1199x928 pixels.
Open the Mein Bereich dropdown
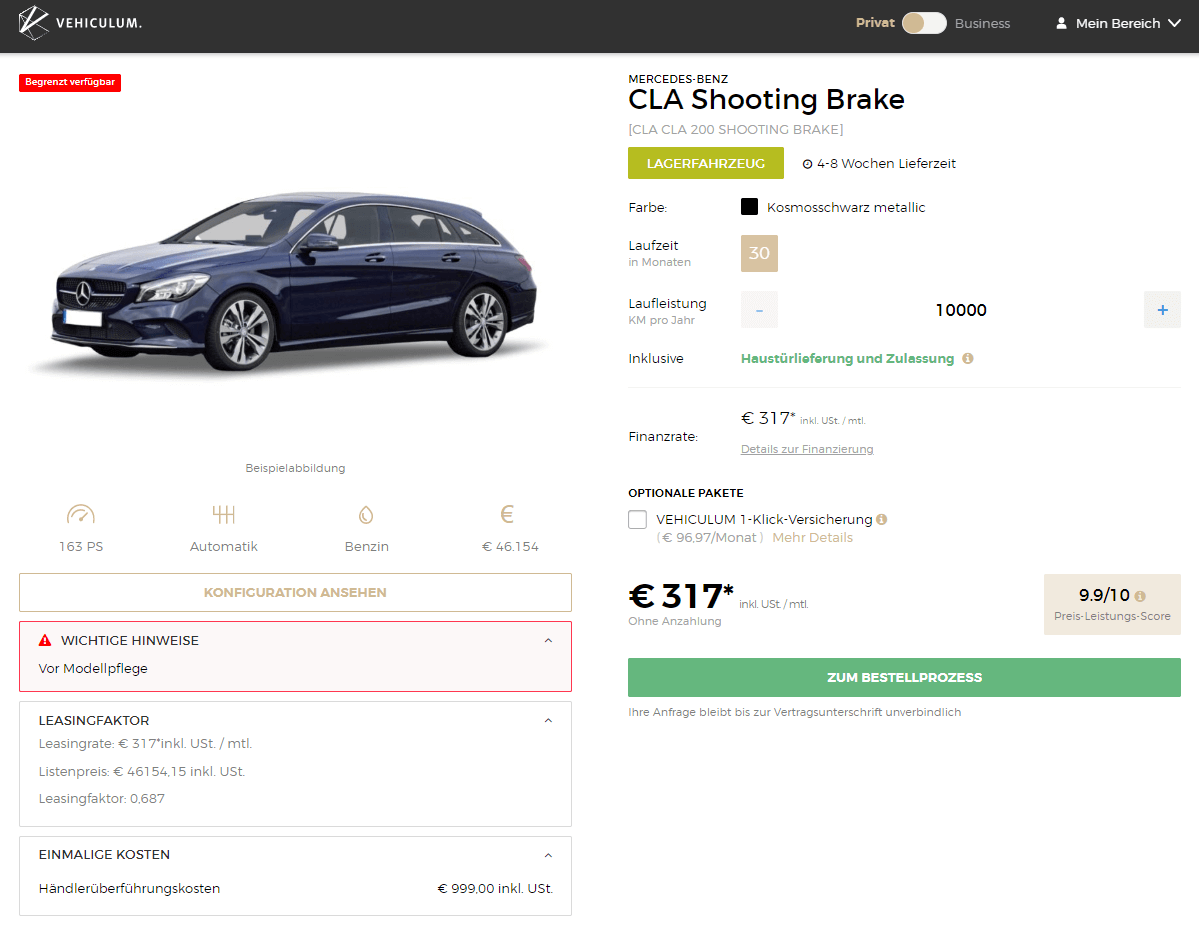pos(1119,23)
